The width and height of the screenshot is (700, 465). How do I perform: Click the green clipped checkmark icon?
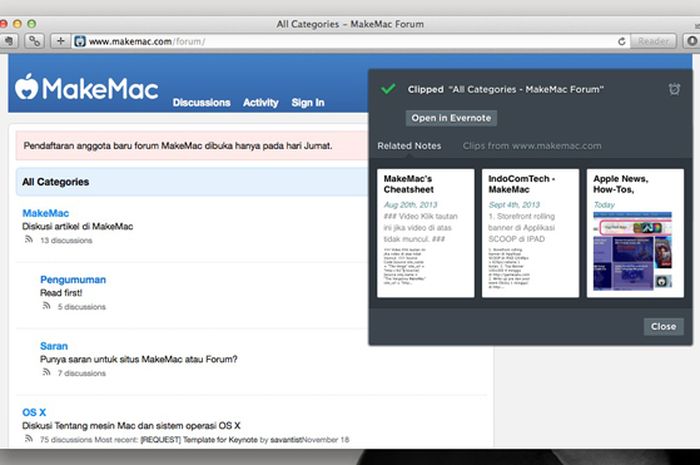tap(388, 89)
